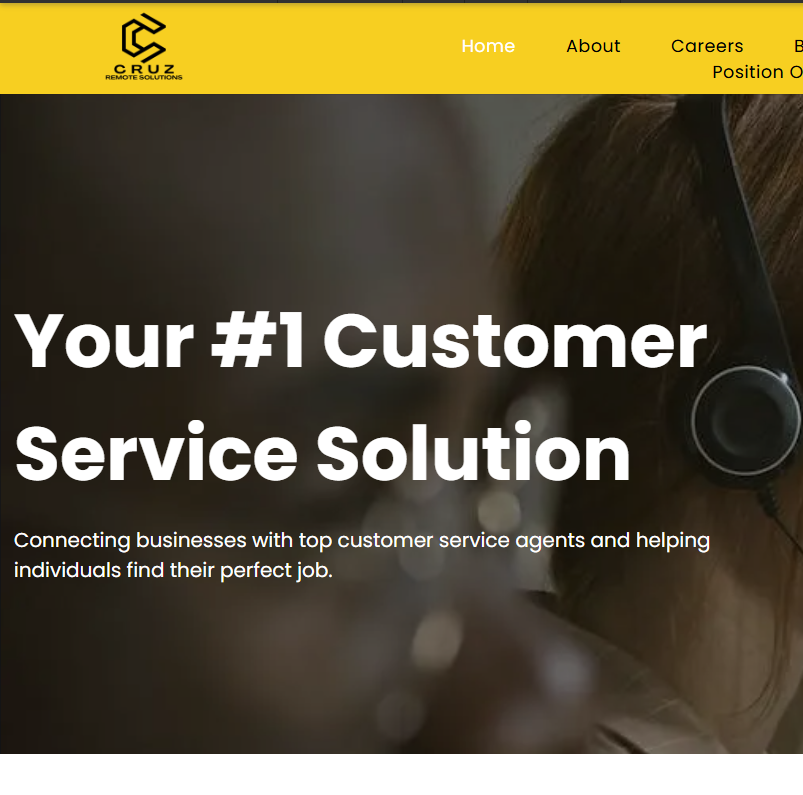Open the Careers page
The height and width of the screenshot is (795, 803).
click(707, 46)
